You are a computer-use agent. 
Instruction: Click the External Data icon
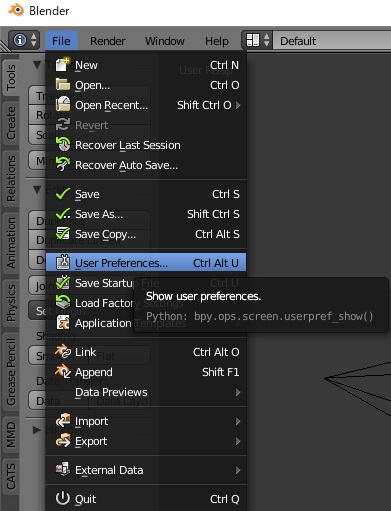click(63, 470)
